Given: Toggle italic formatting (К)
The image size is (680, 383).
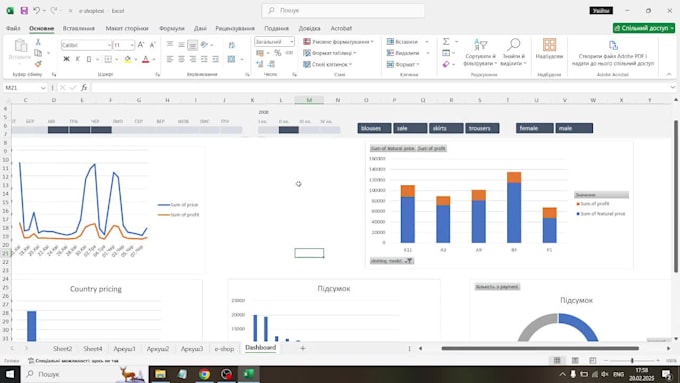Looking at the screenshot, I should pyautogui.click(x=78, y=59).
